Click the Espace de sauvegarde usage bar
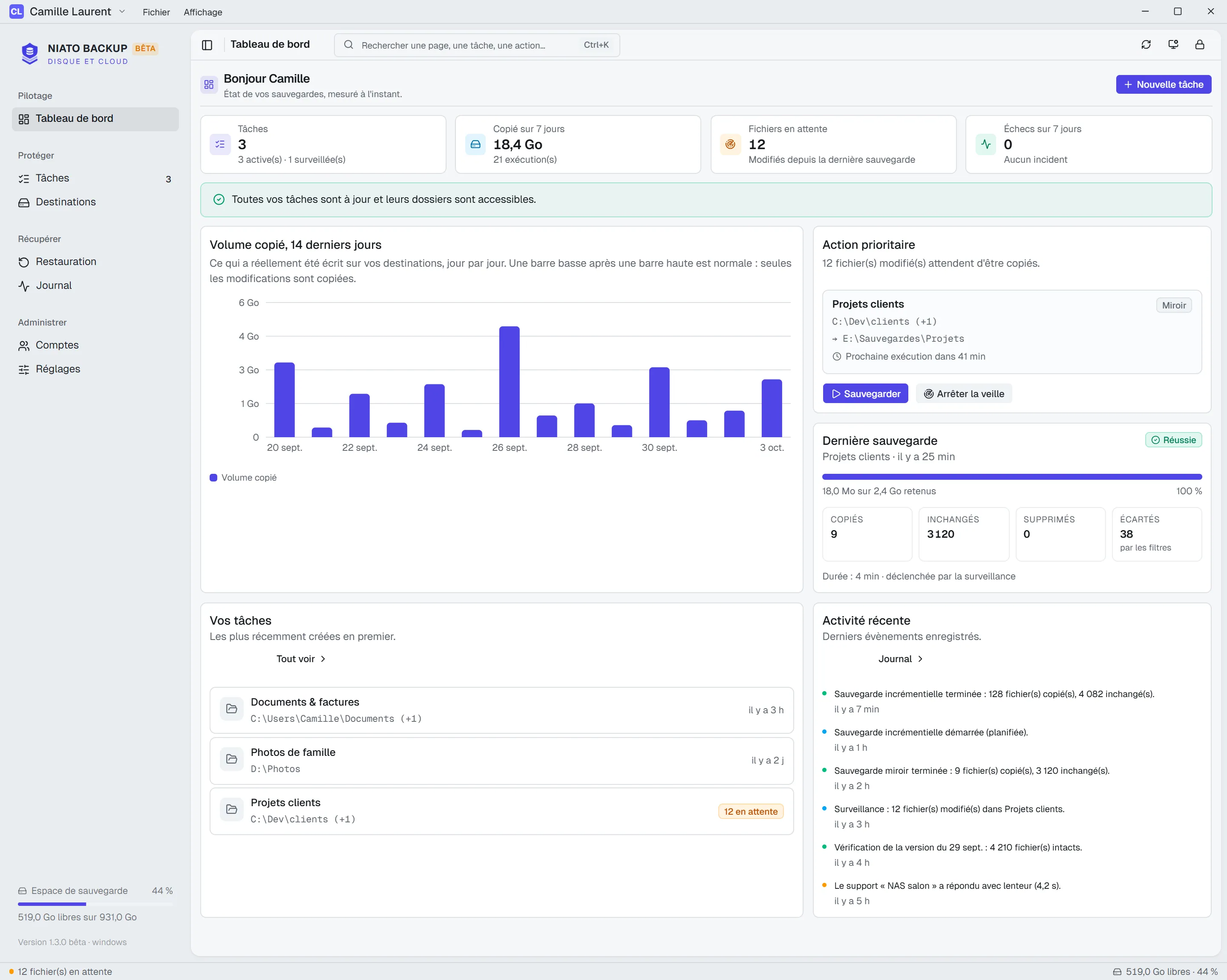This screenshot has width=1227, height=980. pos(95,904)
